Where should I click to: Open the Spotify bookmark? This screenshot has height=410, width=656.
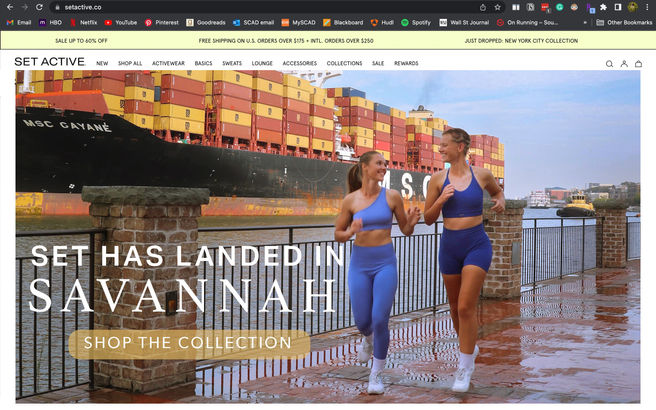416,23
